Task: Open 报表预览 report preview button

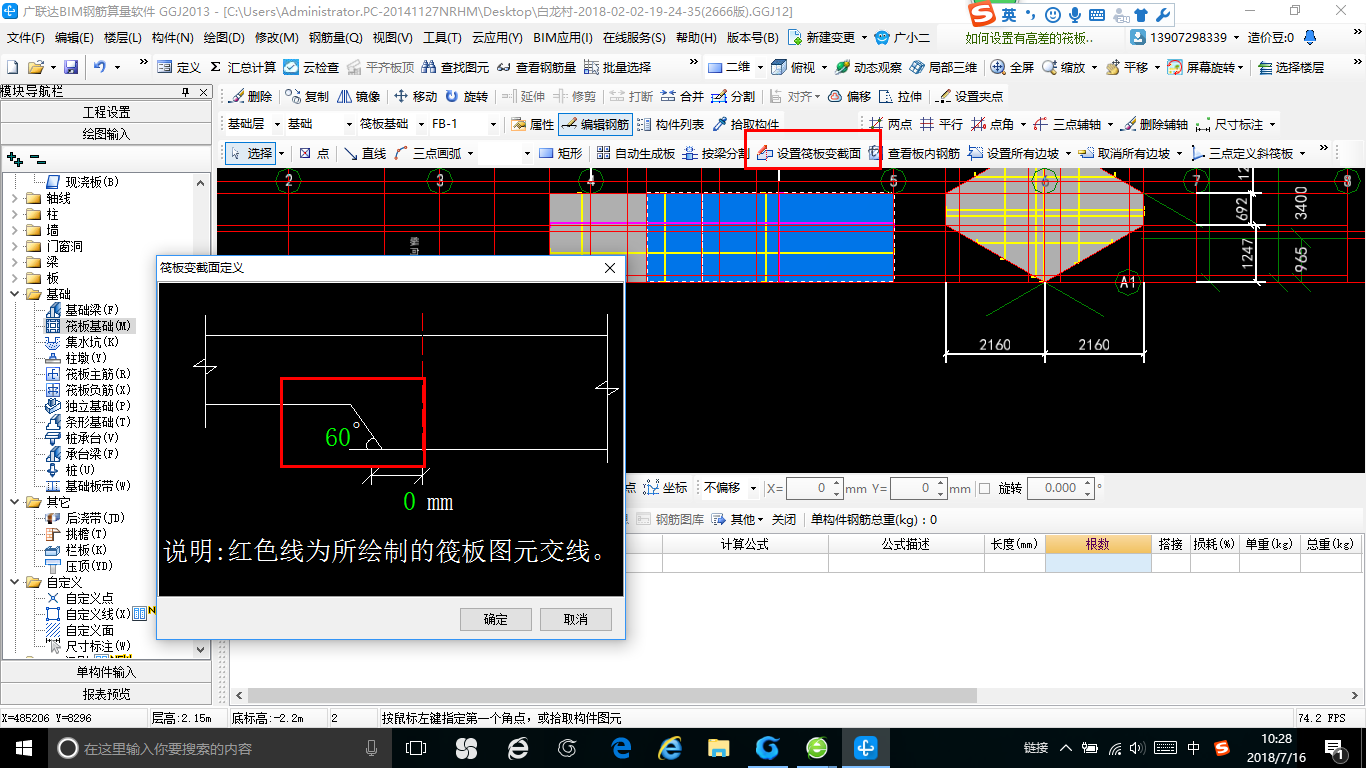Action: click(106, 694)
